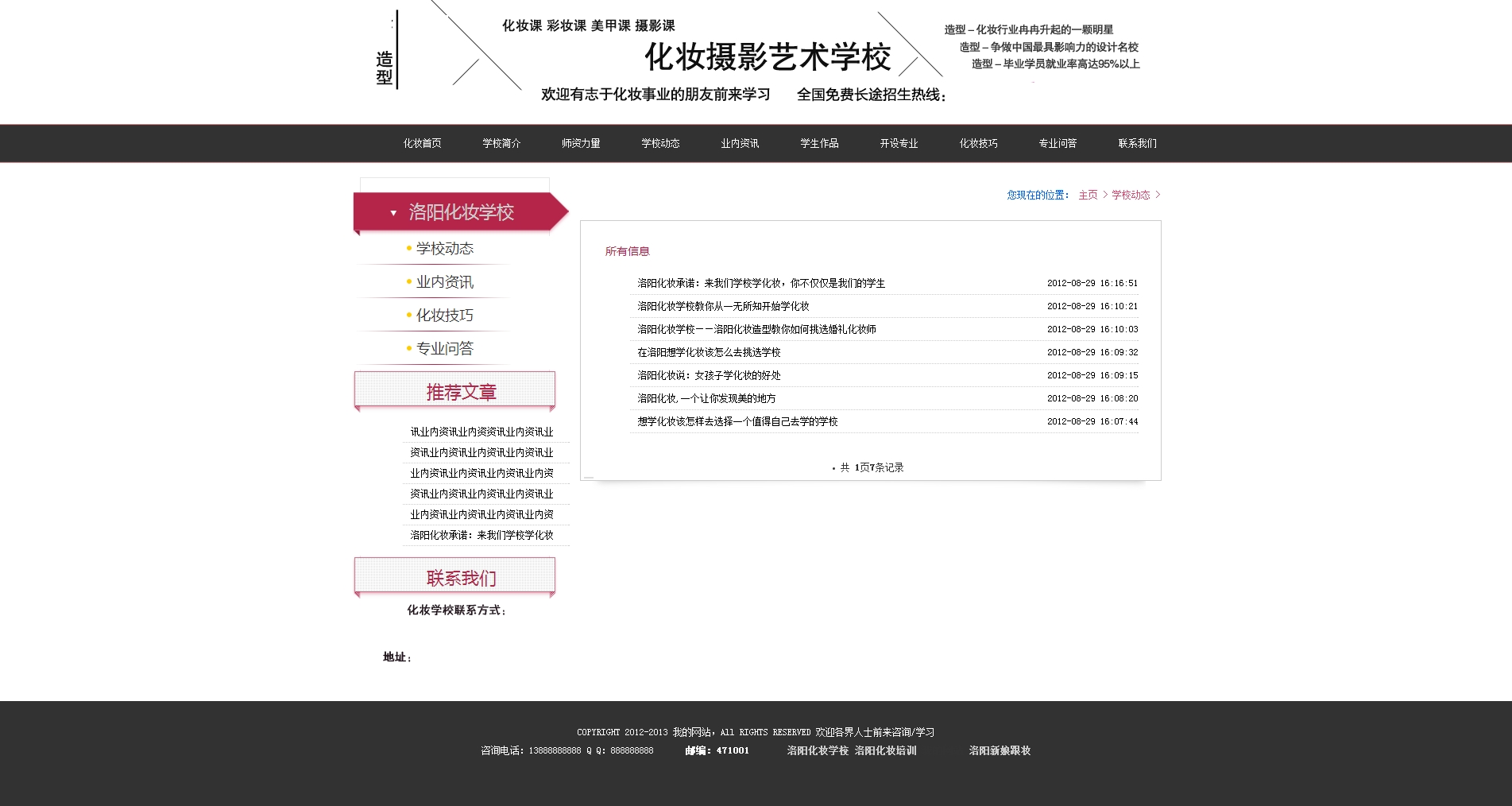
Task: Click the triangle arrow beside 洛阳化妆学校
Action: click(393, 213)
